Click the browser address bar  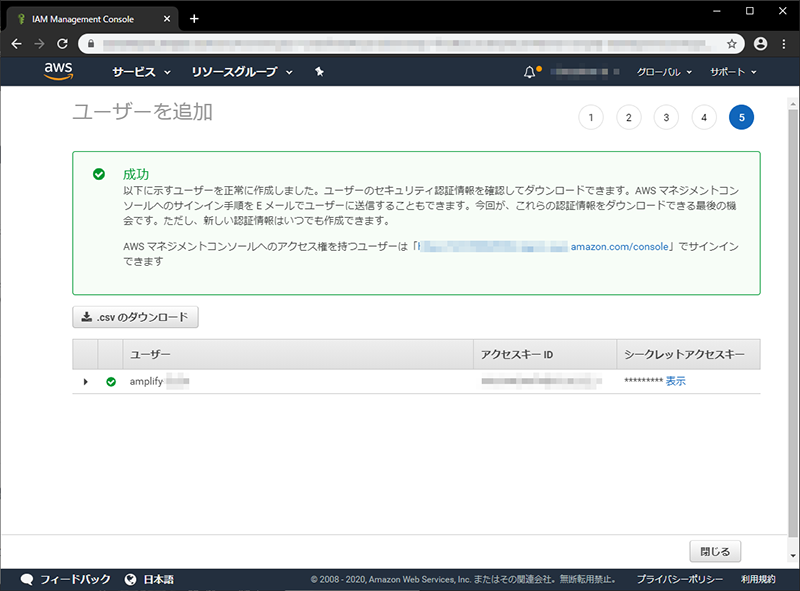[x=412, y=44]
